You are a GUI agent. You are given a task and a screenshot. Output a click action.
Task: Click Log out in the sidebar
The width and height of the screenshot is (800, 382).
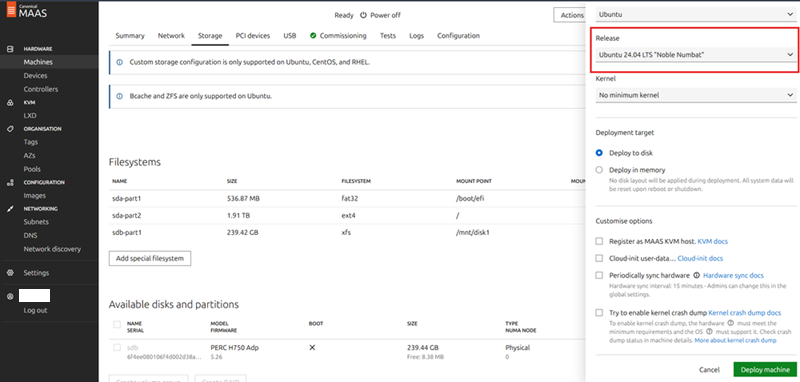click(x=35, y=310)
